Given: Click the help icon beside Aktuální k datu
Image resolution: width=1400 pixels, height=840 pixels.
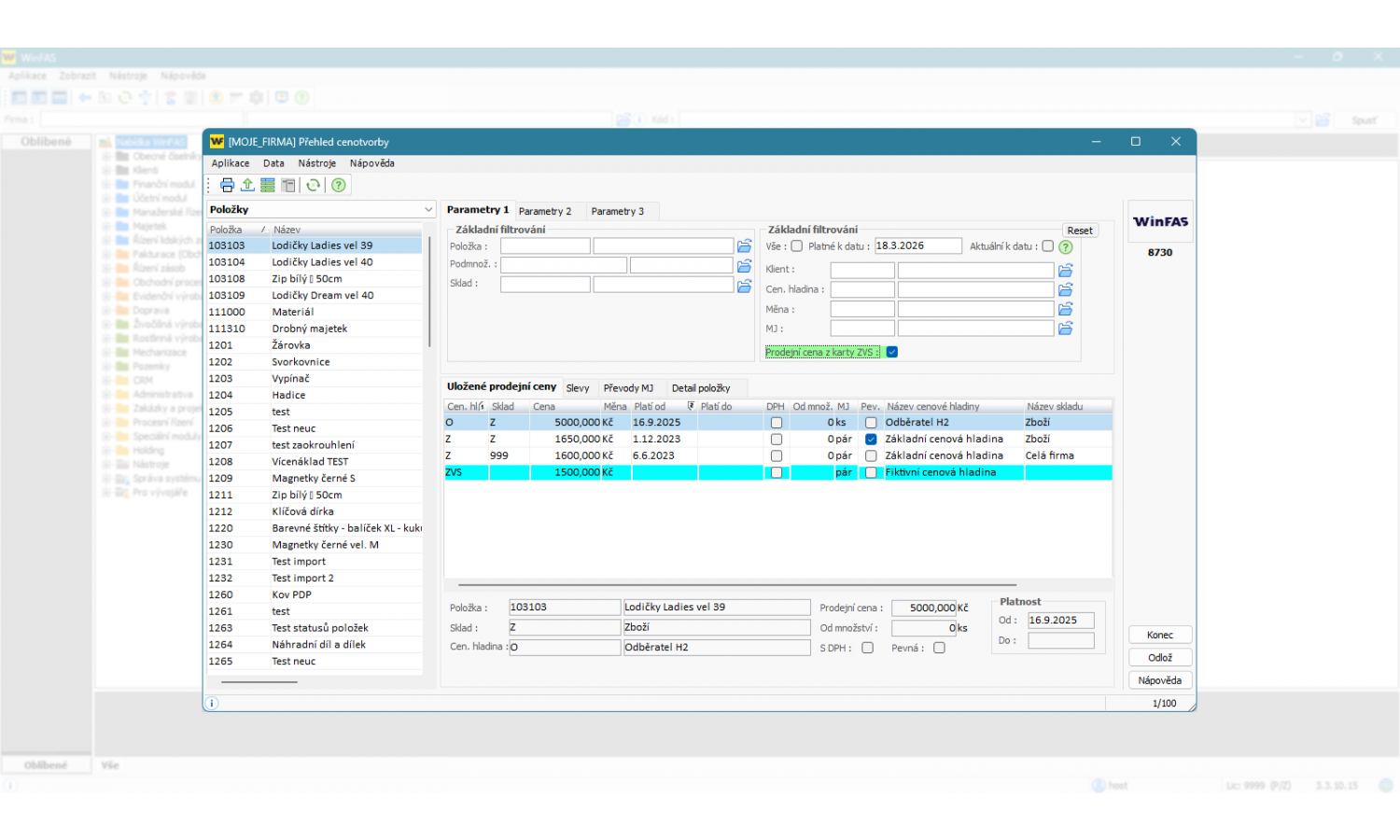Looking at the screenshot, I should pyautogui.click(x=1066, y=246).
